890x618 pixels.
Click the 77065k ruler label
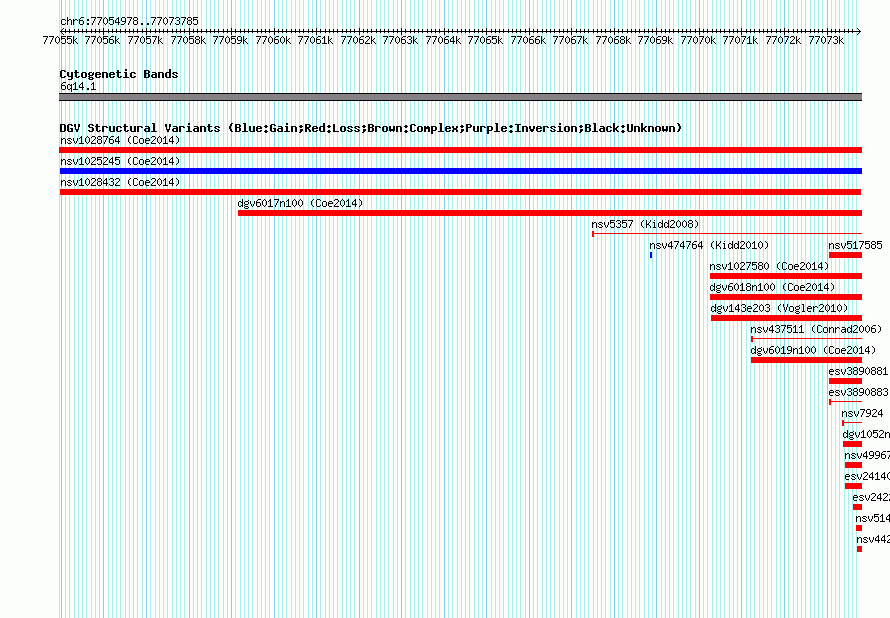[x=485, y=41]
